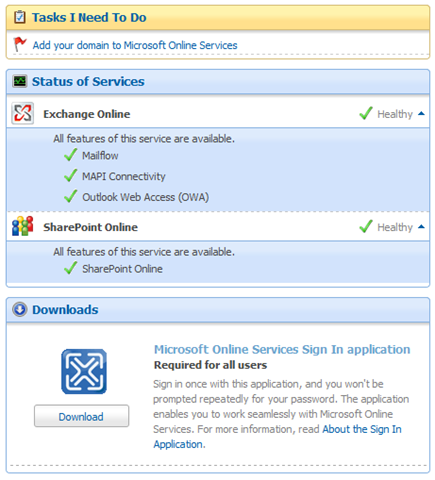
Task: Click the Microsoft Online Services Sign In application title
Action: [x=282, y=349]
